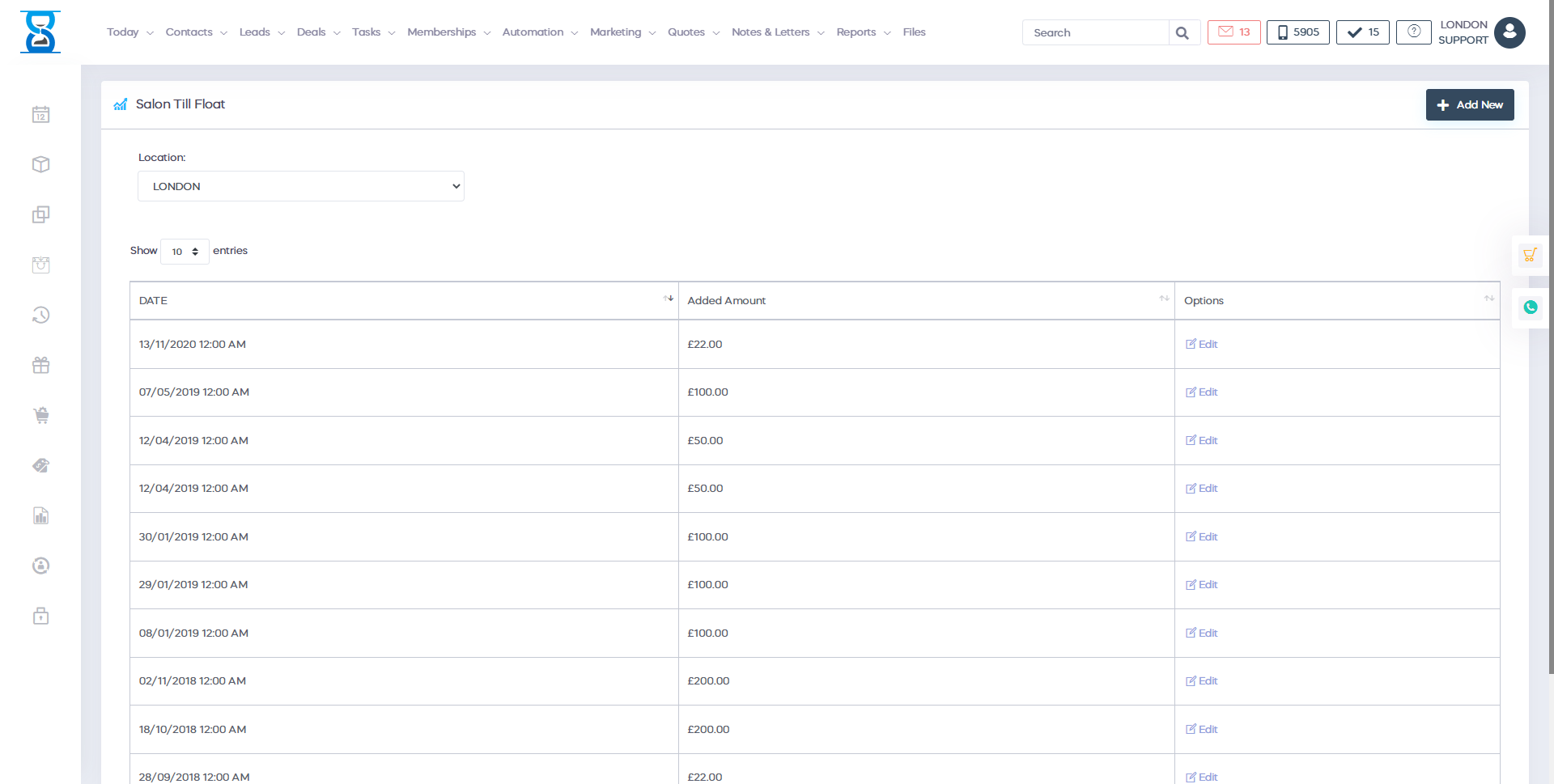The width and height of the screenshot is (1554, 784).
Task: Open the Files menu item
Action: (x=914, y=32)
